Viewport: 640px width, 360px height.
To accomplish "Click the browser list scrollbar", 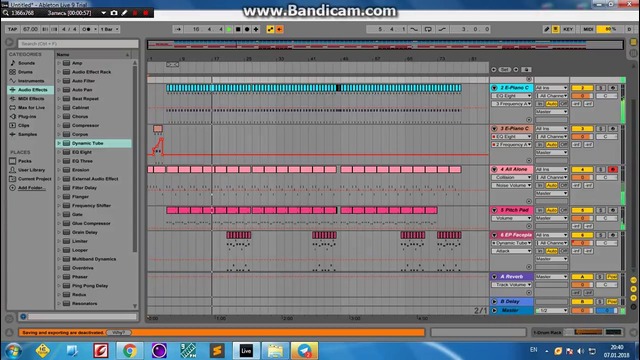I will pyautogui.click(x=135, y=159).
